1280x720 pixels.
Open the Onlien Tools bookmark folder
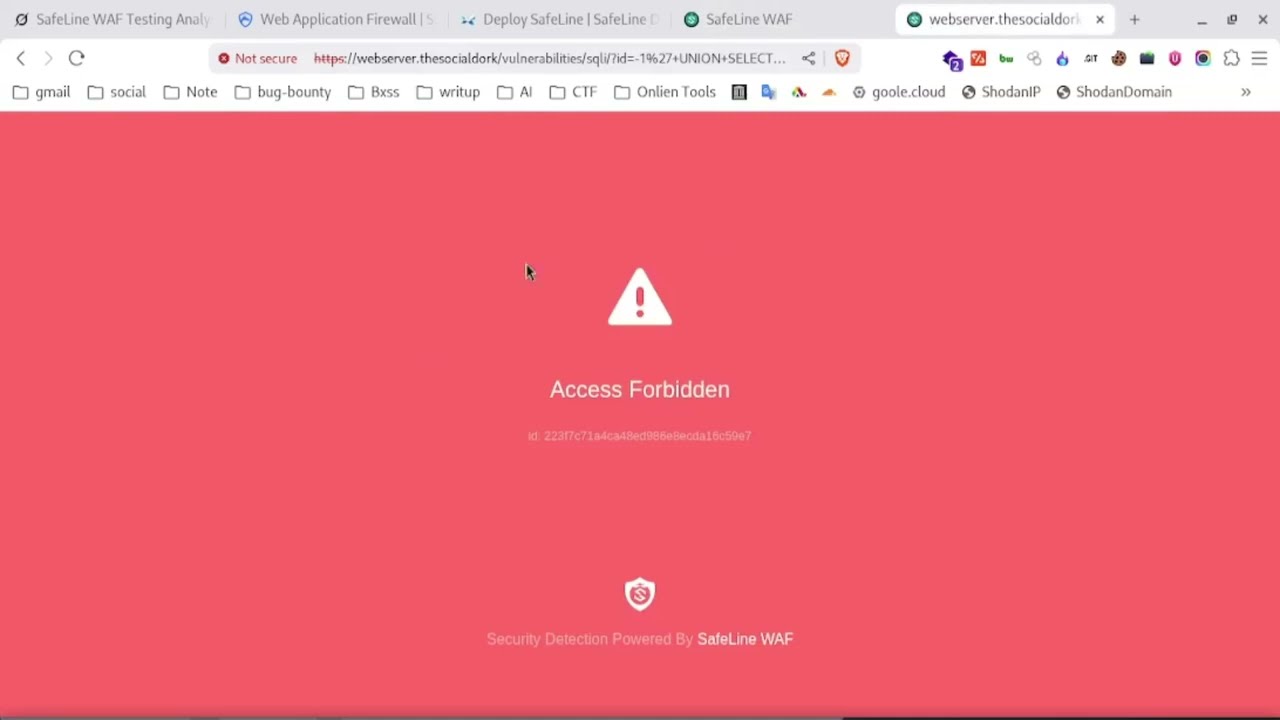(x=665, y=92)
